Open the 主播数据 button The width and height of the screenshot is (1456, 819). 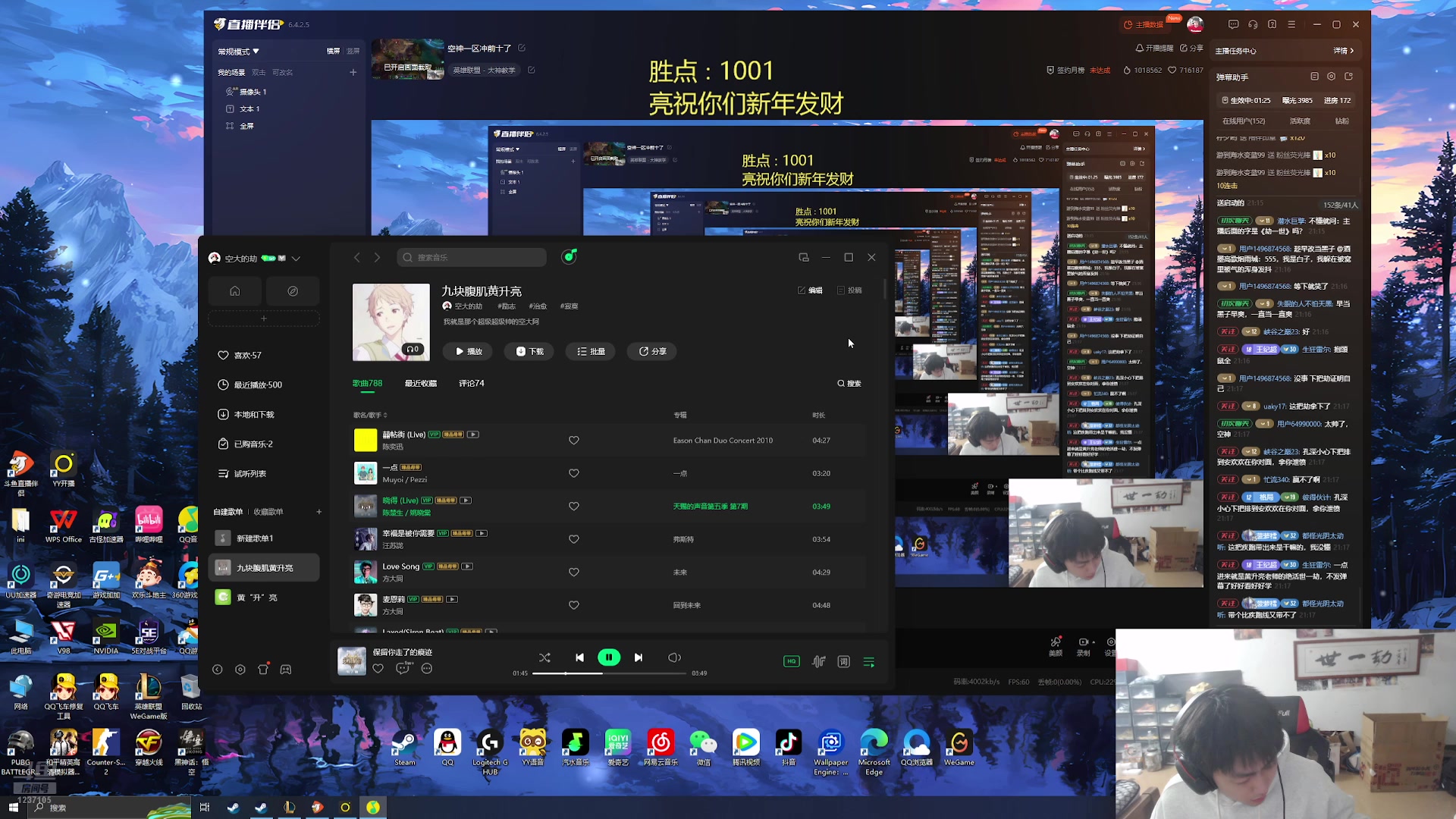(x=1144, y=24)
